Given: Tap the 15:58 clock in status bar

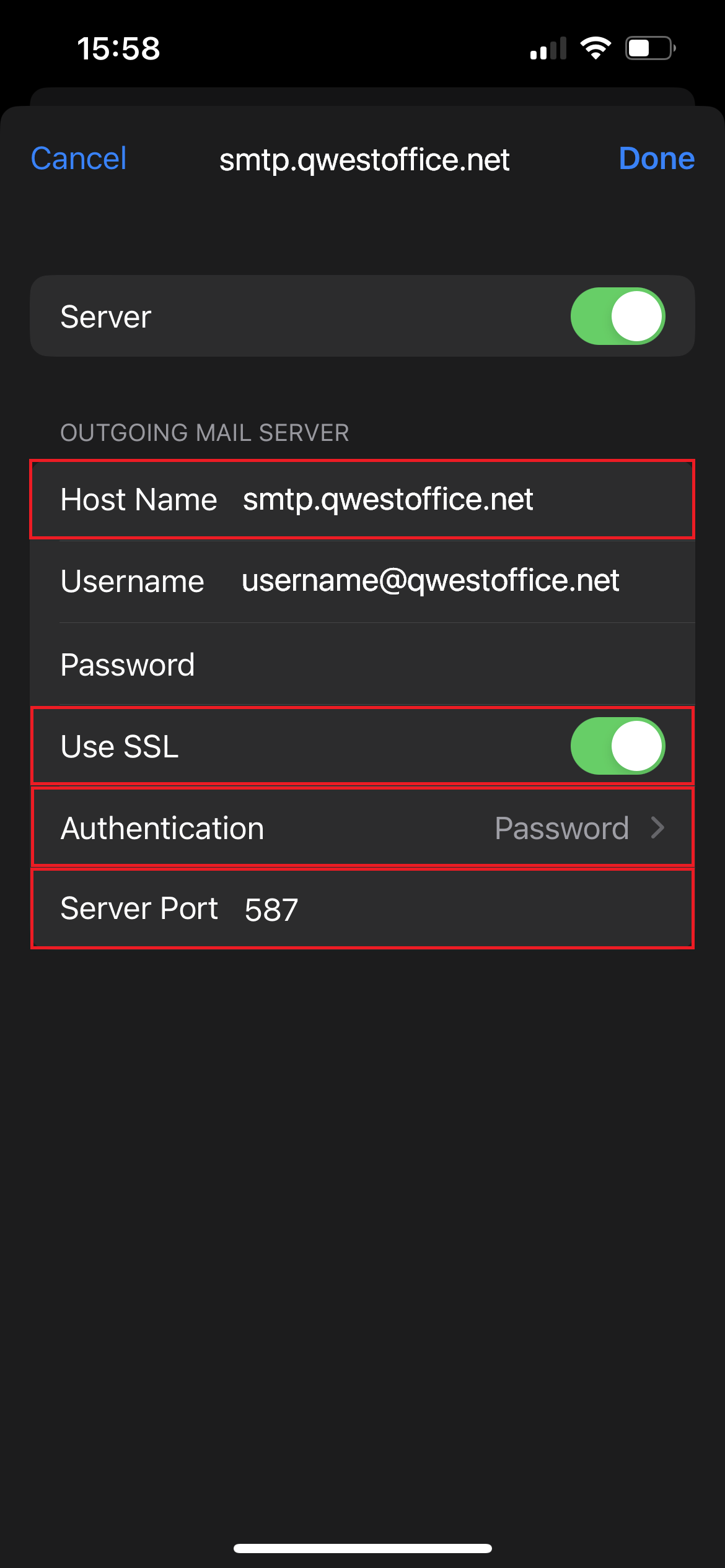Looking at the screenshot, I should coord(118,48).
